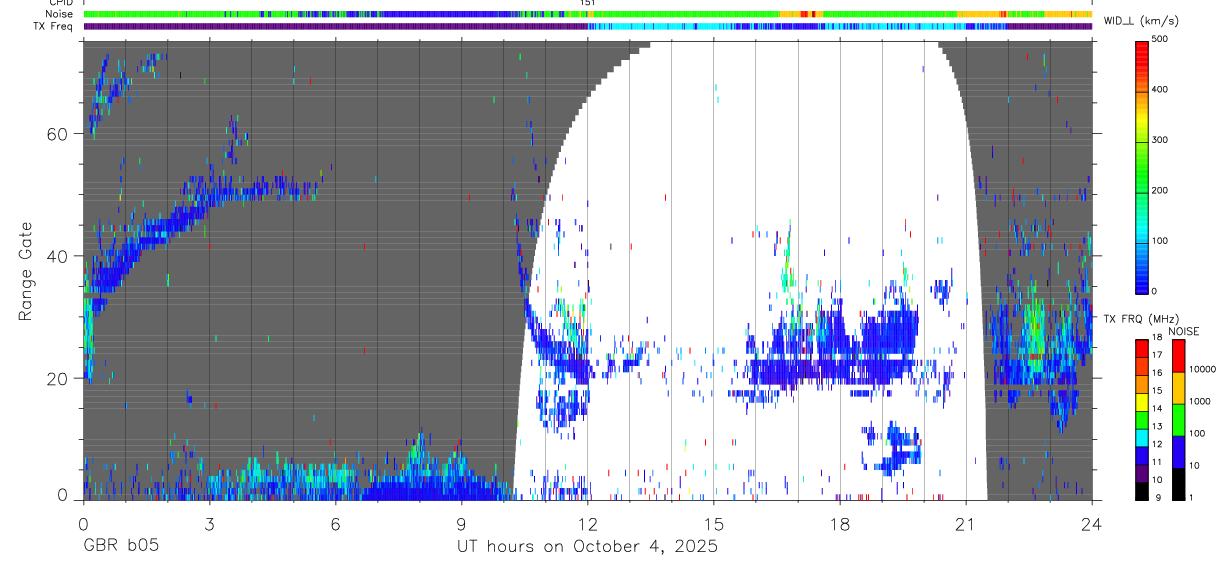Click the yellow segment of the TX FRQ legend
The width and height of the screenshot is (1228, 567).
1141,402
